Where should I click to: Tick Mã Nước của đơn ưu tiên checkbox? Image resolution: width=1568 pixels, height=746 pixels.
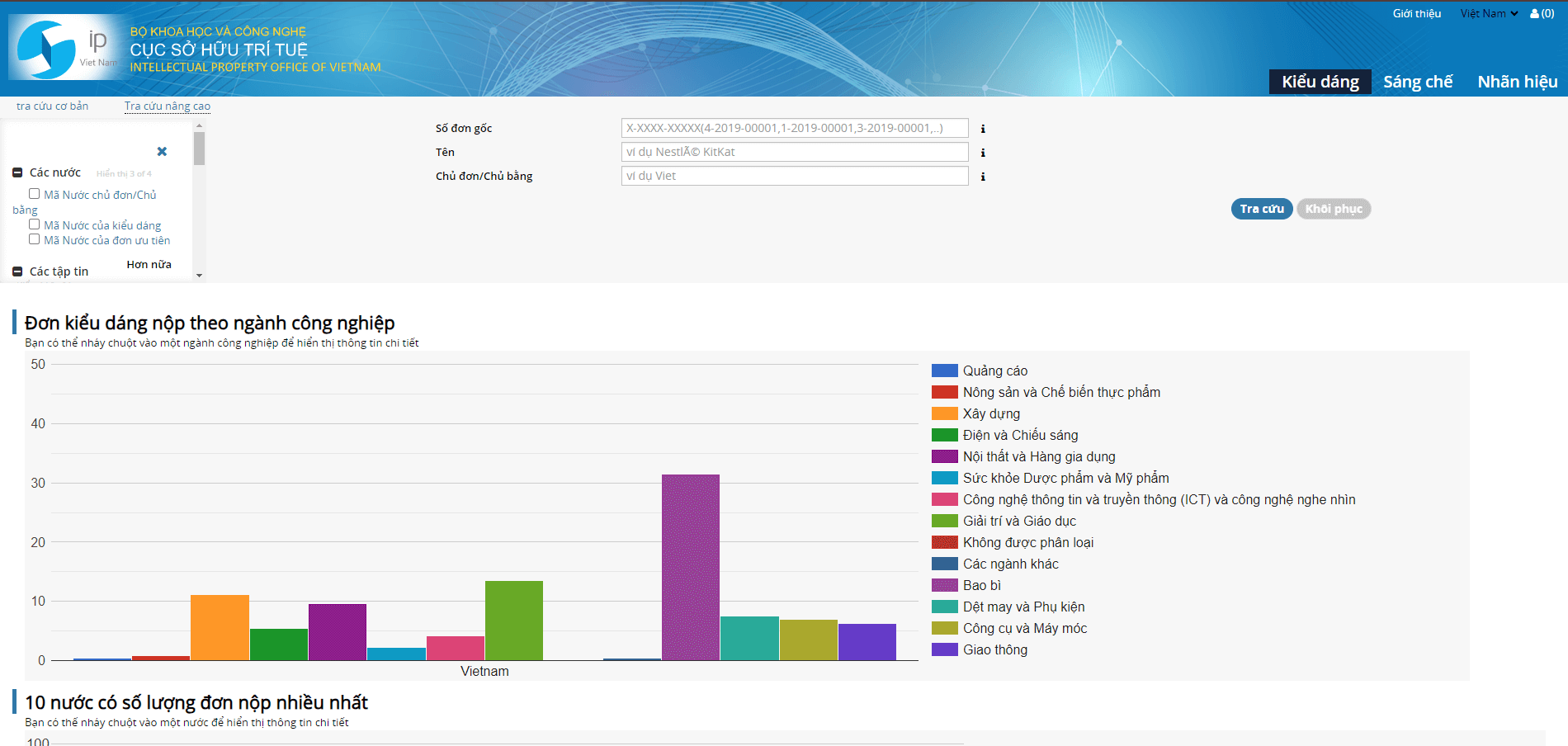pos(35,239)
